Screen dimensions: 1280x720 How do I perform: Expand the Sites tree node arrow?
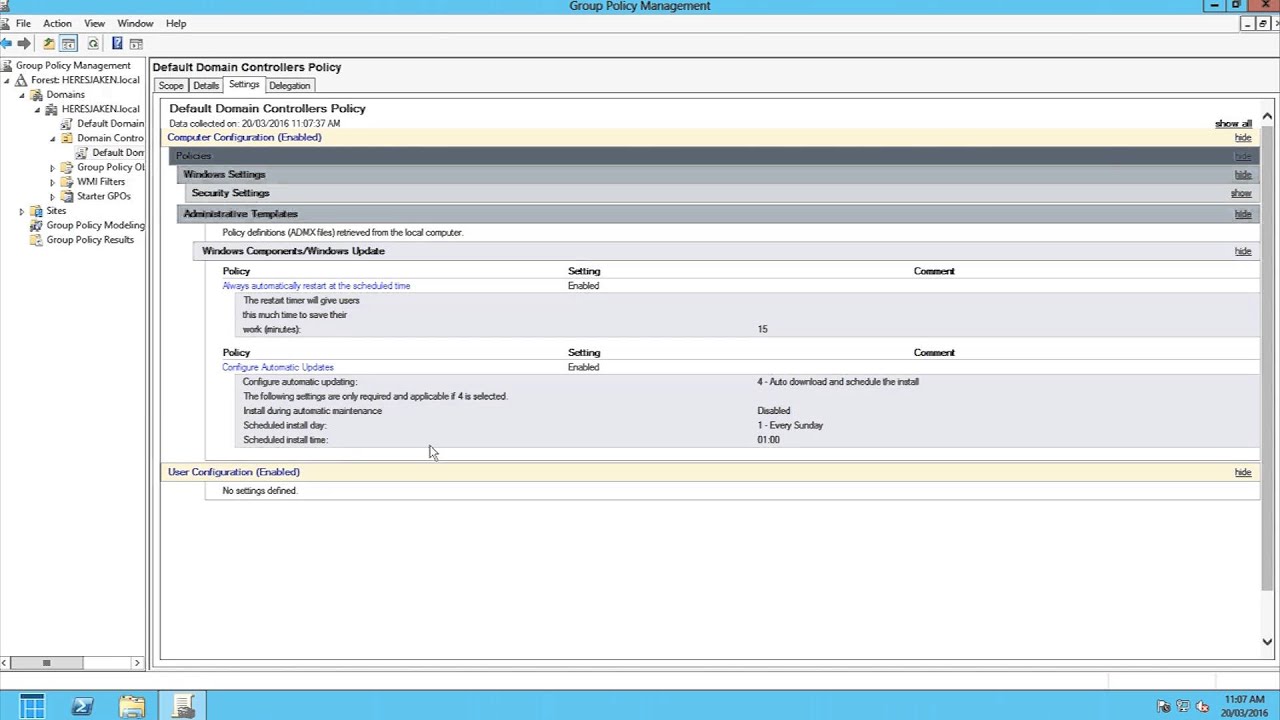[x=22, y=211]
